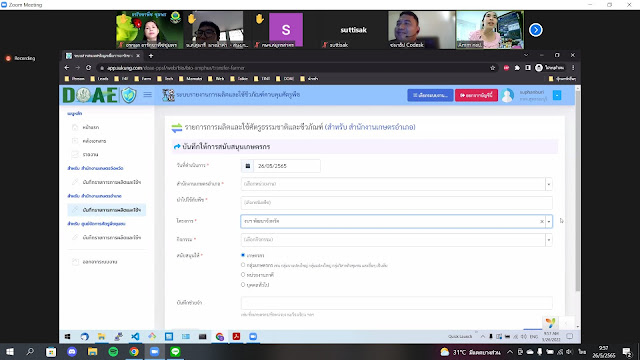Open the calendar icon beside the date field

tap(247, 166)
